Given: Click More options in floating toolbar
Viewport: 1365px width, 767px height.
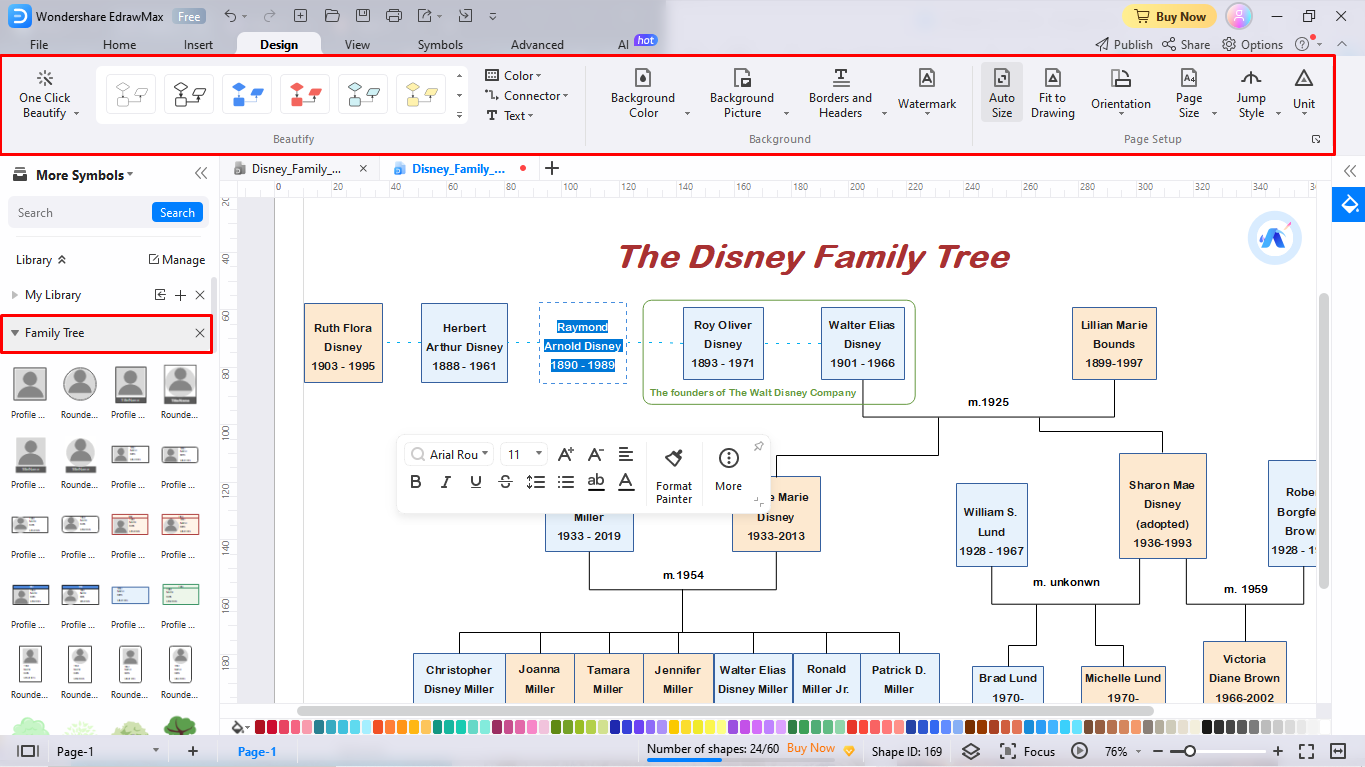Looking at the screenshot, I should point(729,470).
